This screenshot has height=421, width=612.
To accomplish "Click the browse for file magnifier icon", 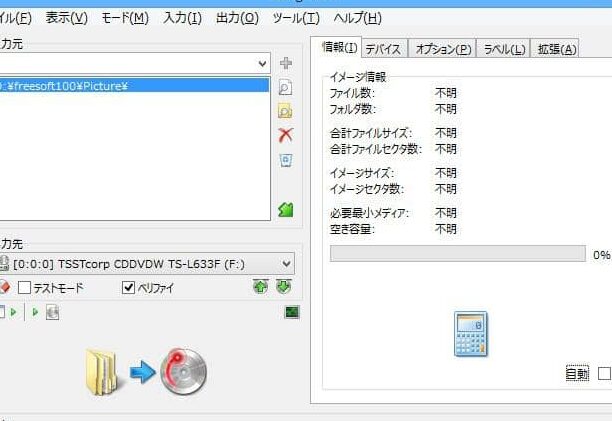I will point(285,87).
